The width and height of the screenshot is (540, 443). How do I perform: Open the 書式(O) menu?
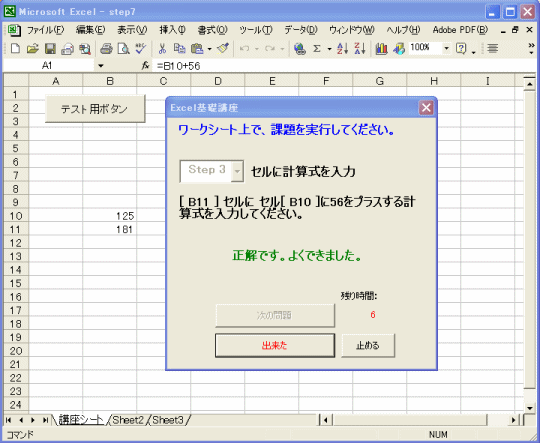click(212, 30)
